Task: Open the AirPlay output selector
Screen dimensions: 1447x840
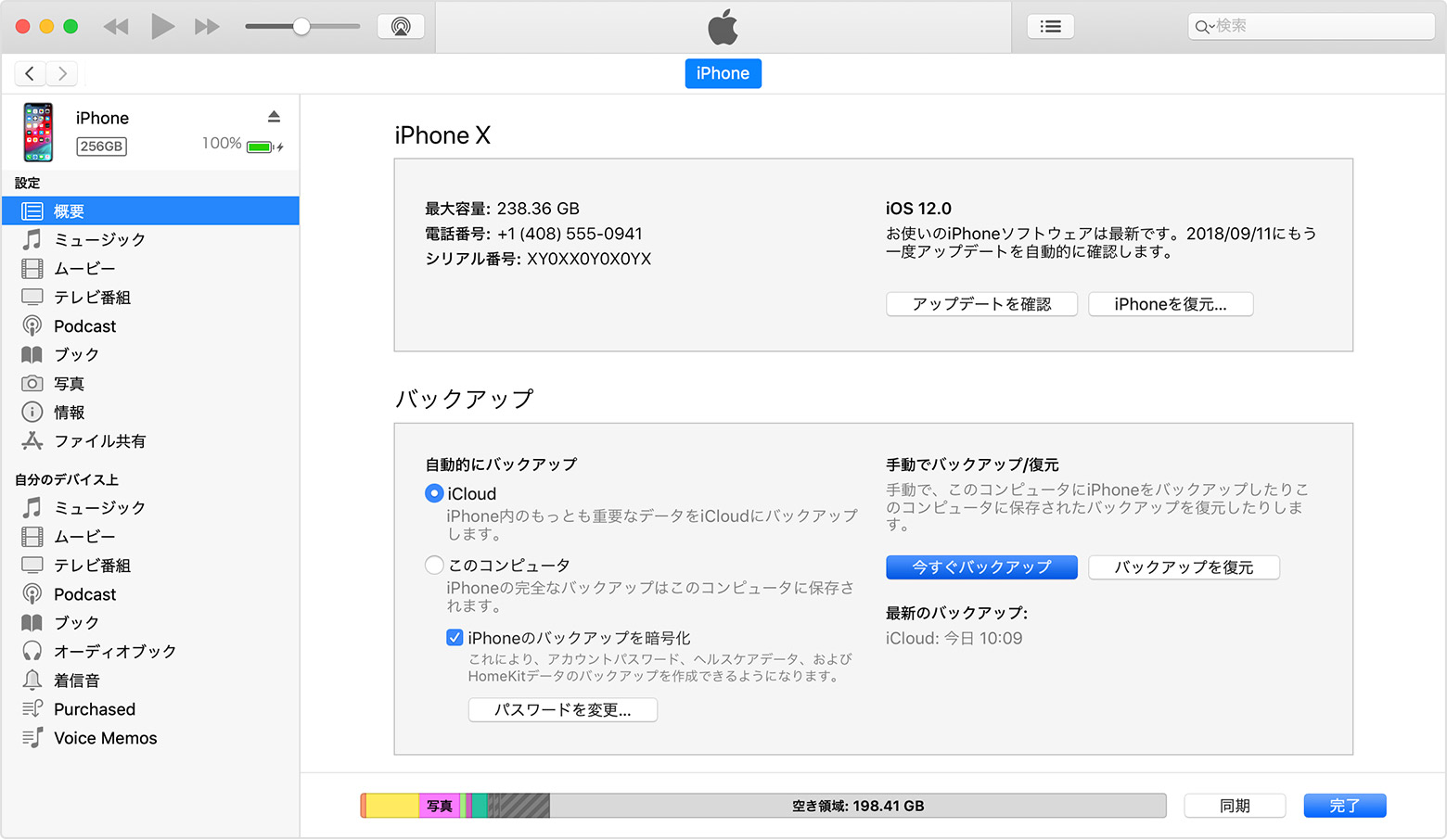Action: pyautogui.click(x=401, y=26)
